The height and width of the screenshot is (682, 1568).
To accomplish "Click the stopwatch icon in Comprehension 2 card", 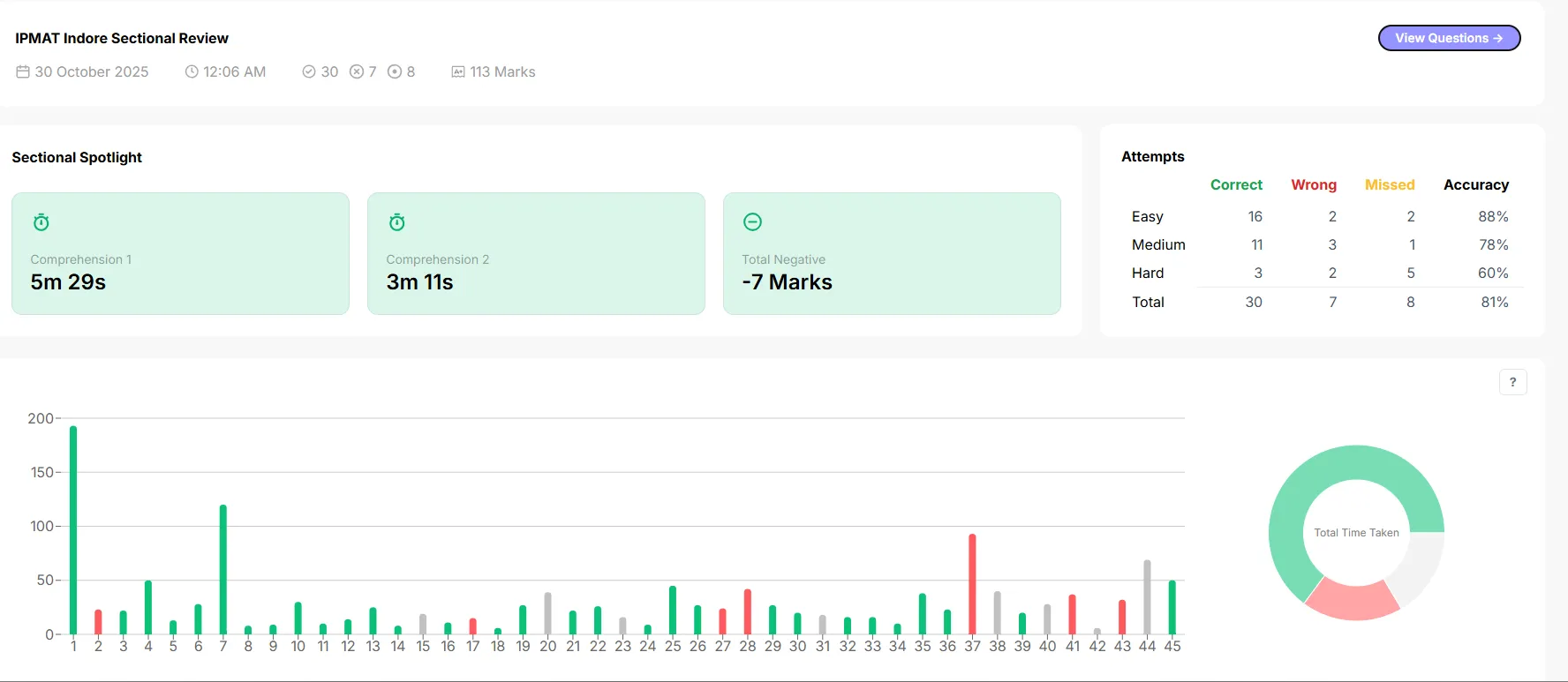I will [397, 222].
